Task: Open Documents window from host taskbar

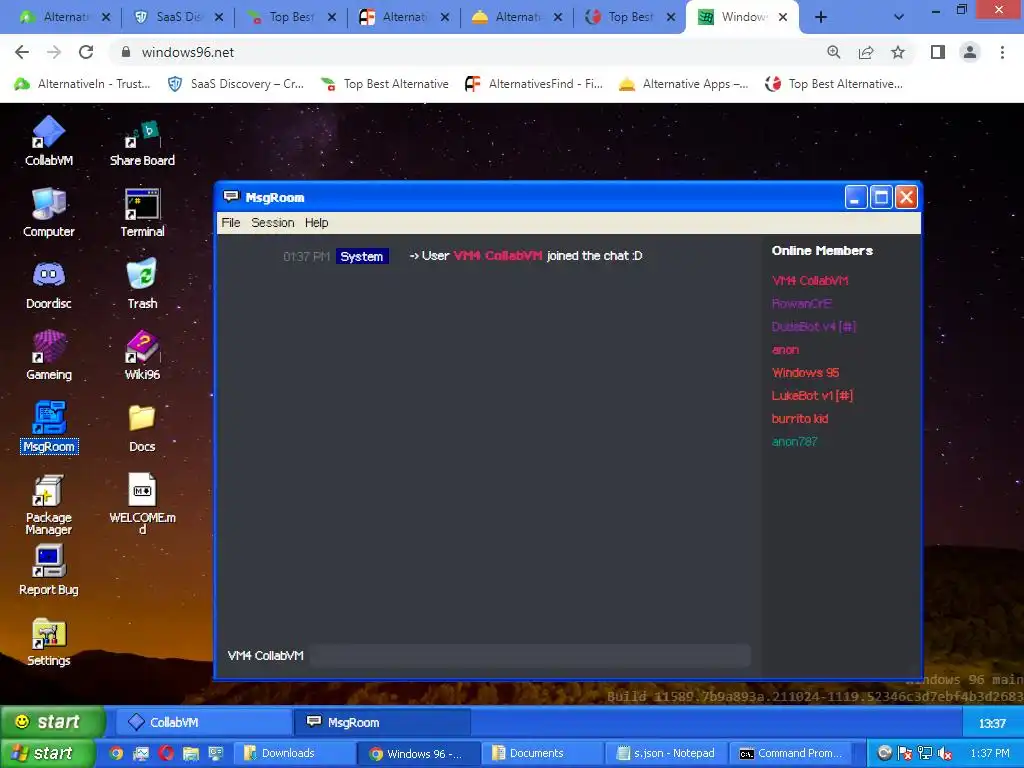Action: 542,753
